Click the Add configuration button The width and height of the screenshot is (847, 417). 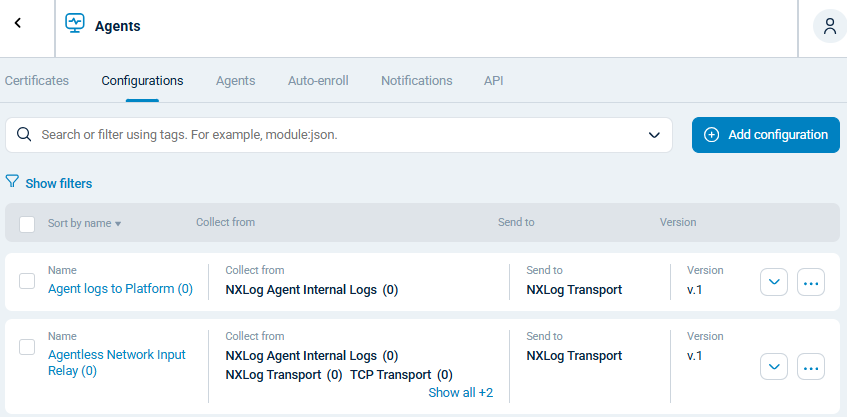(766, 135)
